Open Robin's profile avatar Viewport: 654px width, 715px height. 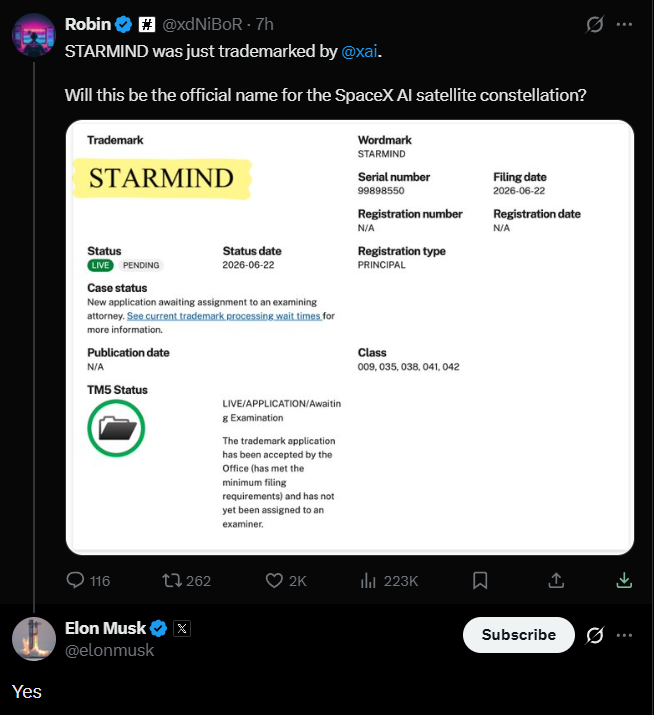(x=34, y=35)
